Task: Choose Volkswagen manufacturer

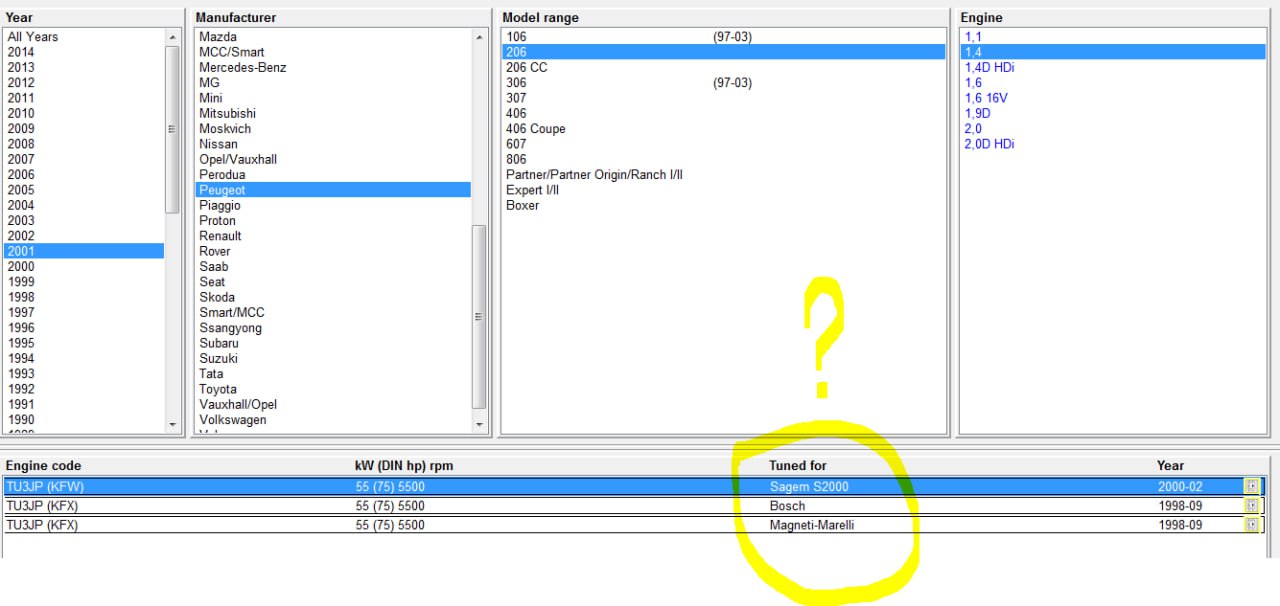Action: pos(233,419)
